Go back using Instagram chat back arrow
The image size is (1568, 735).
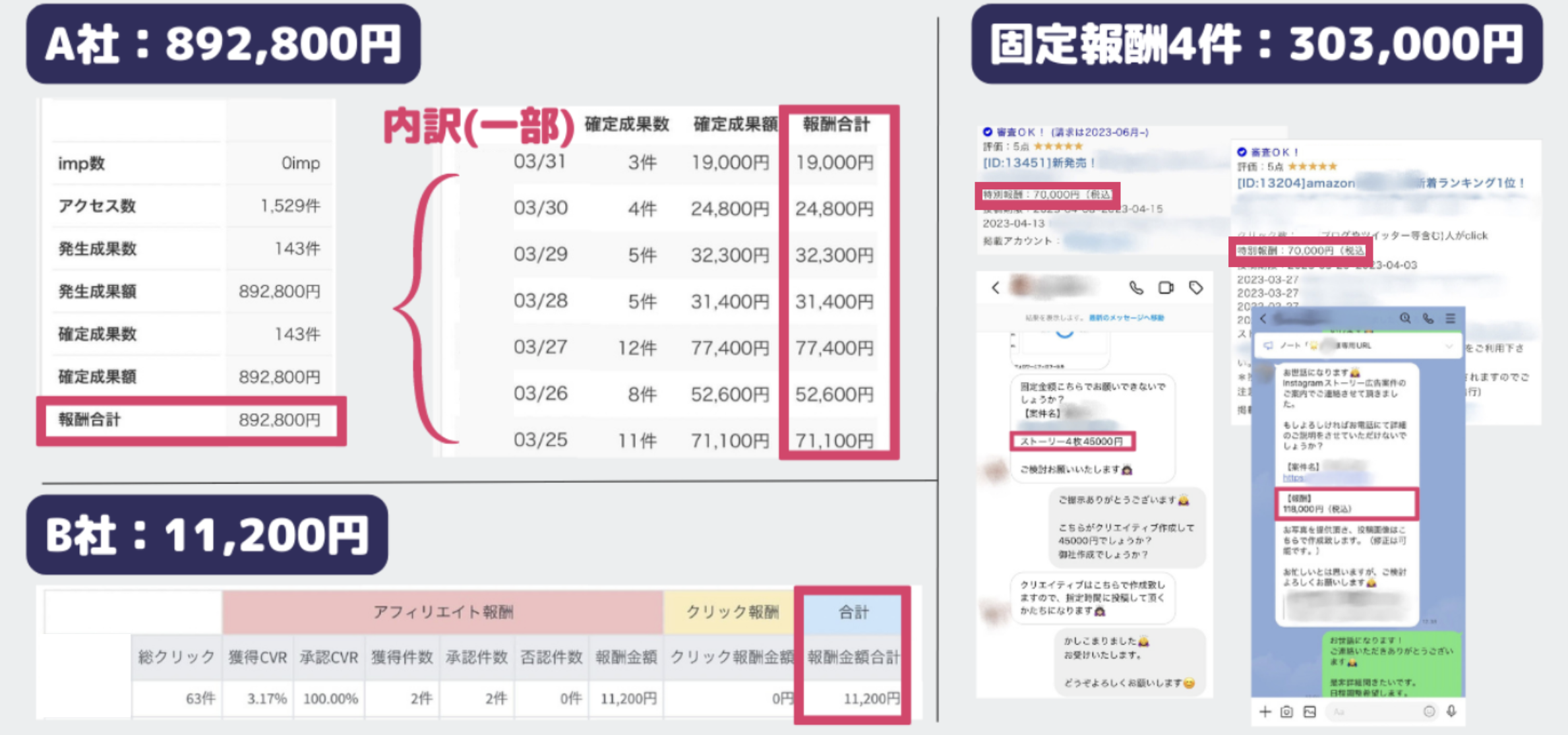click(x=996, y=288)
